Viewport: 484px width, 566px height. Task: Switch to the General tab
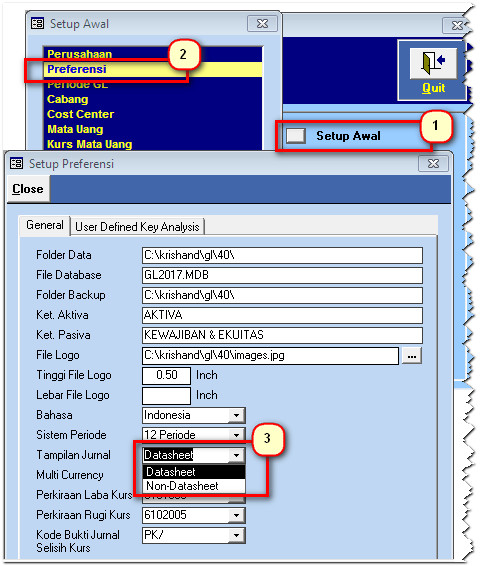[45, 225]
